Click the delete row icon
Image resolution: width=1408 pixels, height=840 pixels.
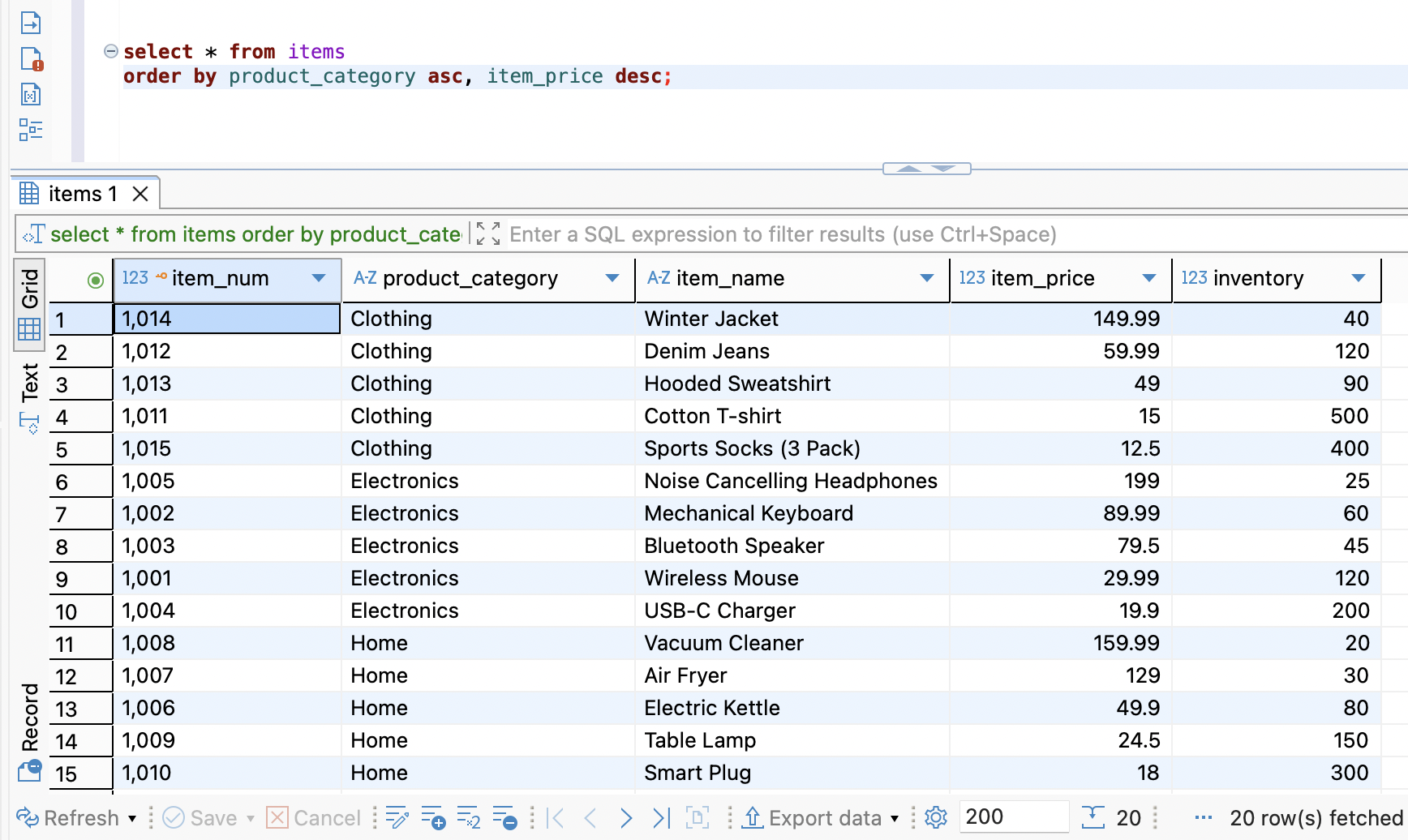pos(504,817)
